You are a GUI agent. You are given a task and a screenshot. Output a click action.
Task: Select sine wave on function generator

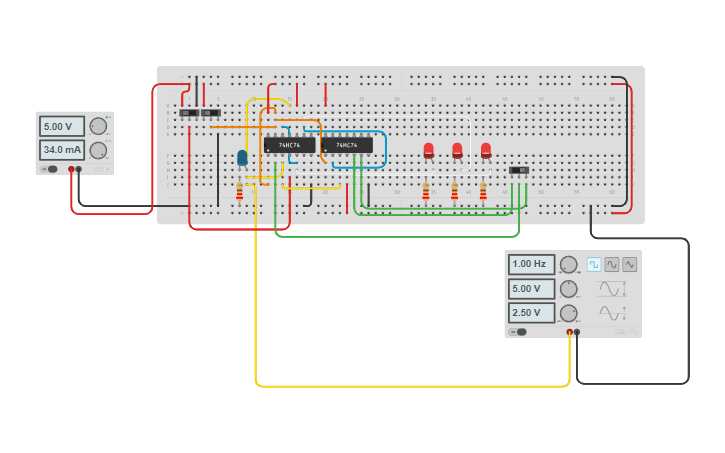(612, 264)
